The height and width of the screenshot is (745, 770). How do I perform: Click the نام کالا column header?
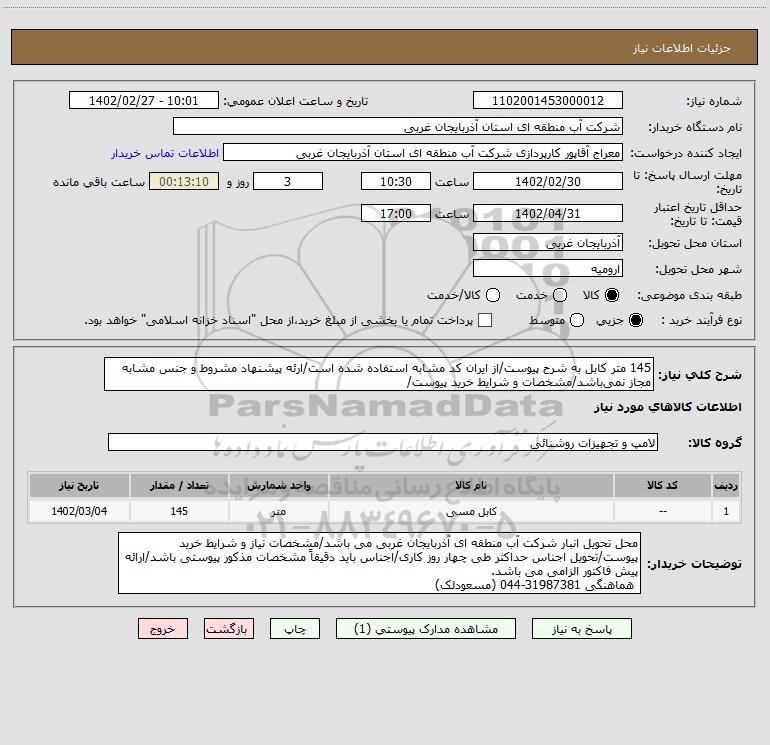[471, 485]
